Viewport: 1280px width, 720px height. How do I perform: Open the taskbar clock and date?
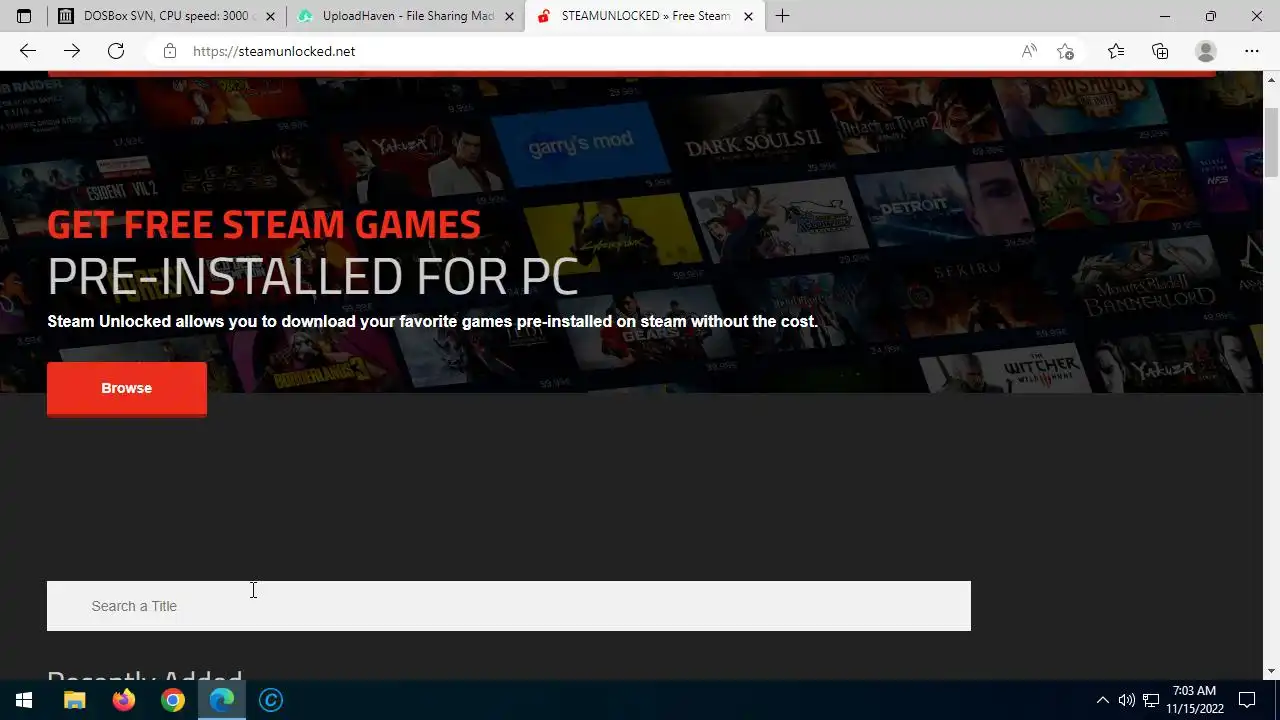(x=1195, y=700)
